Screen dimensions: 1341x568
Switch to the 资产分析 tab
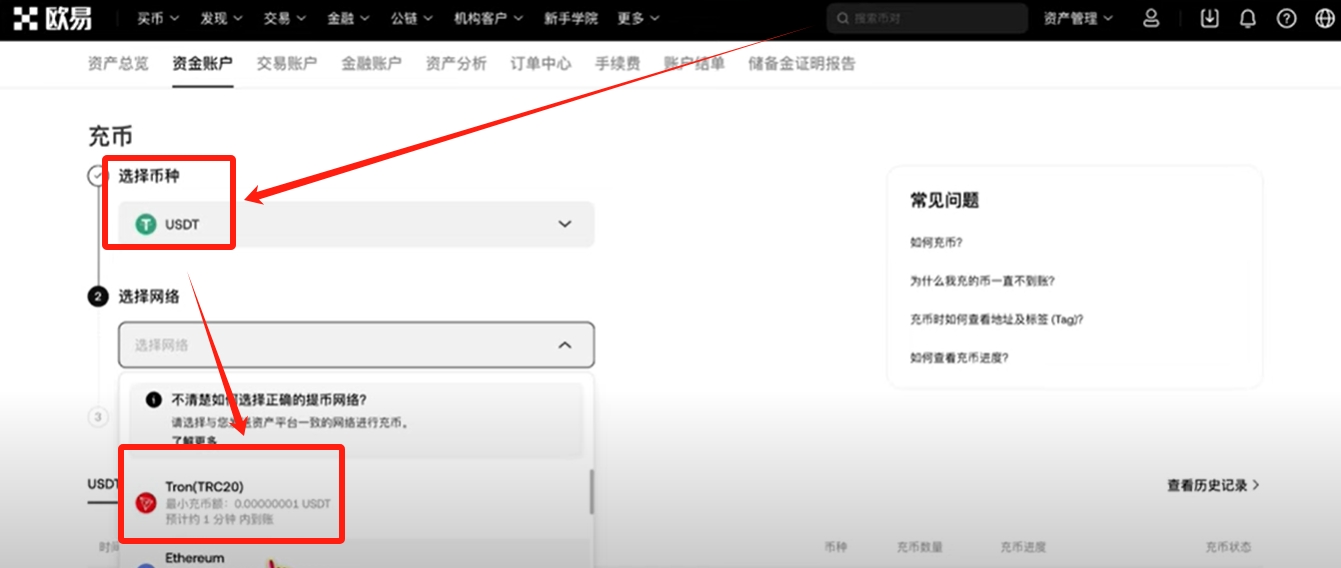[456, 64]
